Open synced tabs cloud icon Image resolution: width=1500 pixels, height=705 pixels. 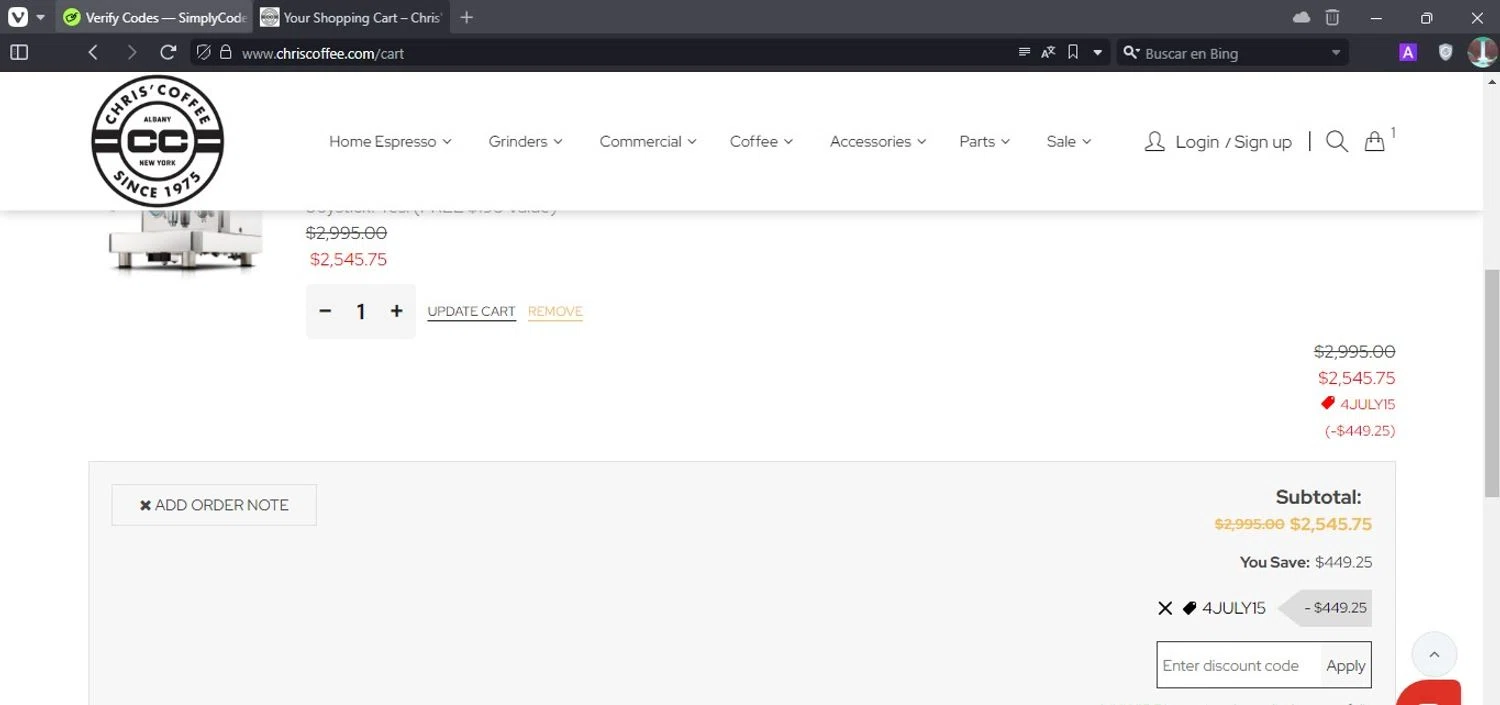click(1301, 17)
